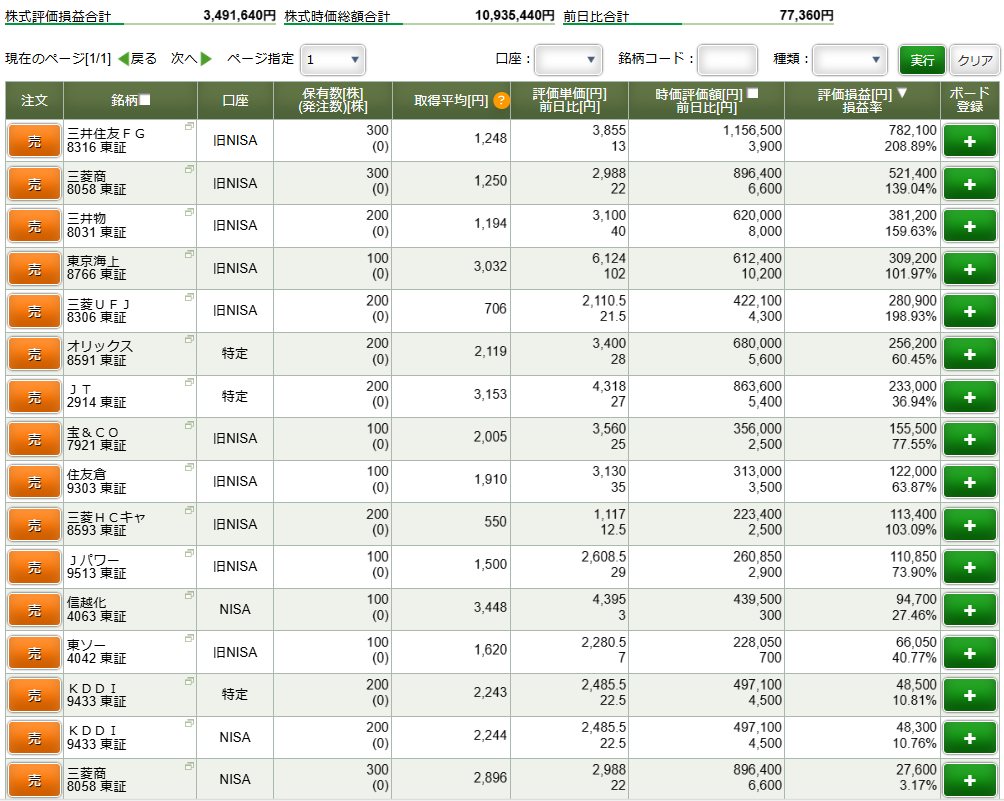Image resolution: width=1004 pixels, height=801 pixels.
Task: Click the popup icon beside Ｊパワー
Action: [x=189, y=553]
